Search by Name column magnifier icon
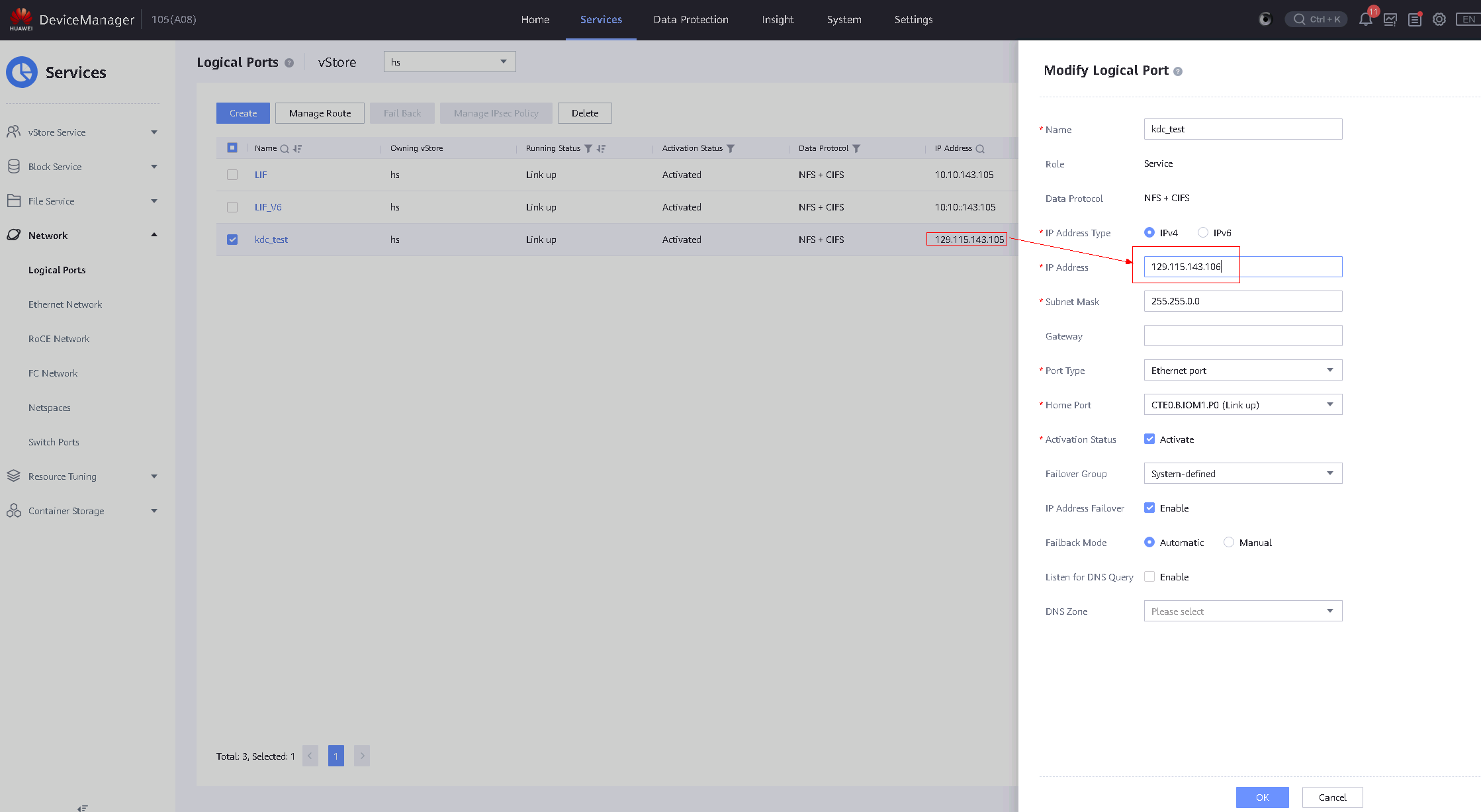 click(x=285, y=149)
